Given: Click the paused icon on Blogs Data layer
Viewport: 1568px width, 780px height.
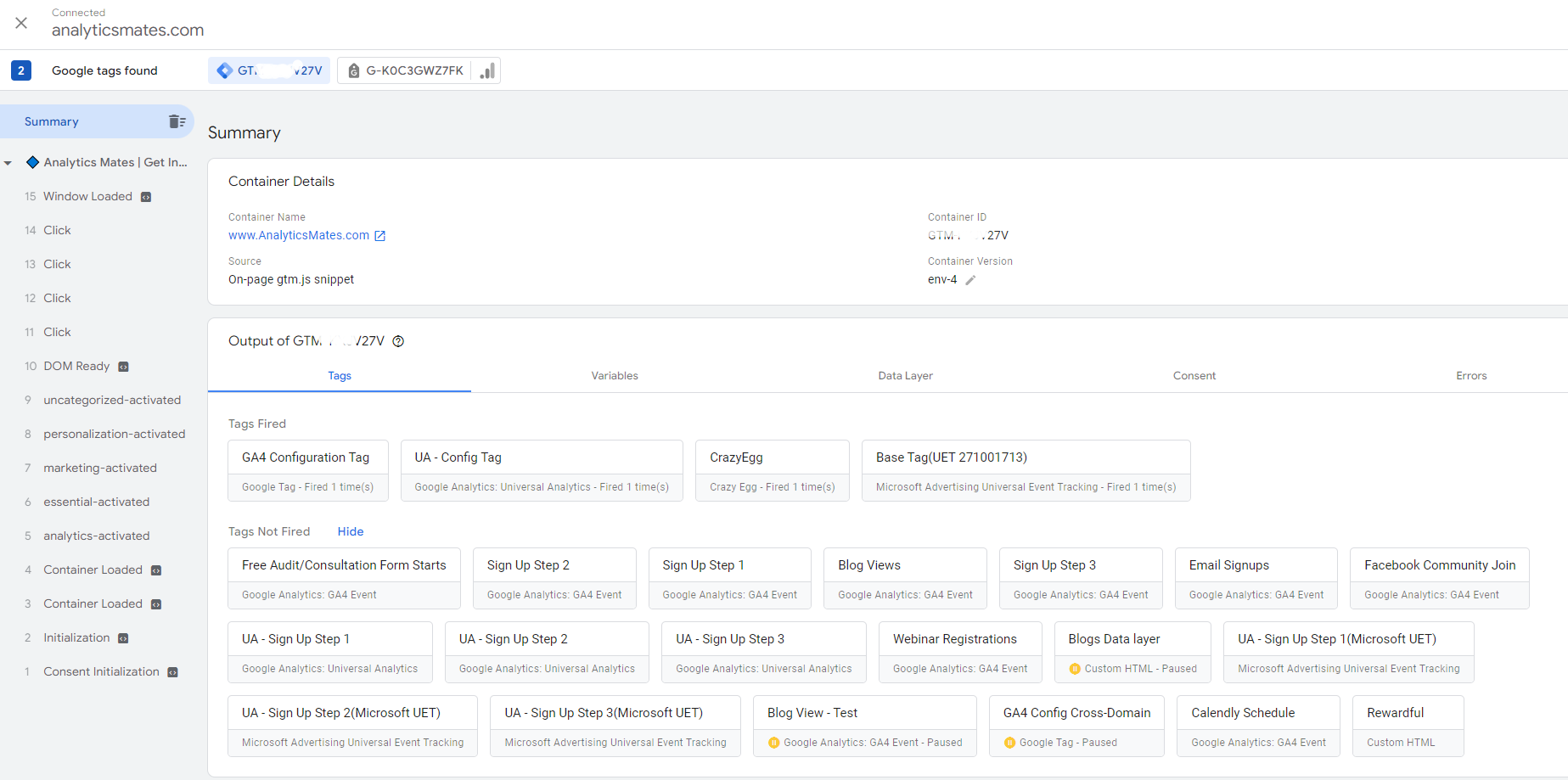Looking at the screenshot, I should pos(1075,669).
